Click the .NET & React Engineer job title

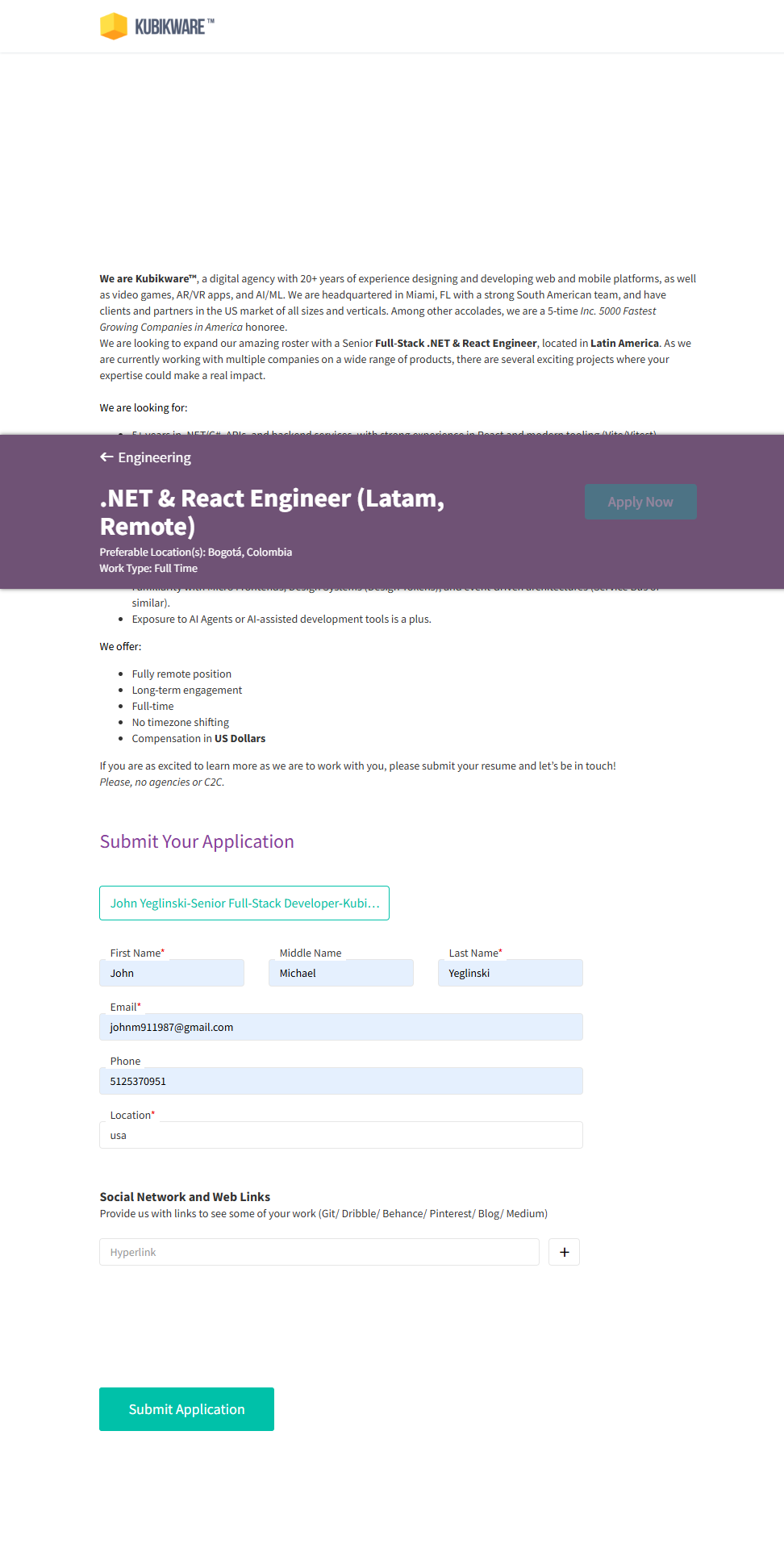click(x=272, y=512)
